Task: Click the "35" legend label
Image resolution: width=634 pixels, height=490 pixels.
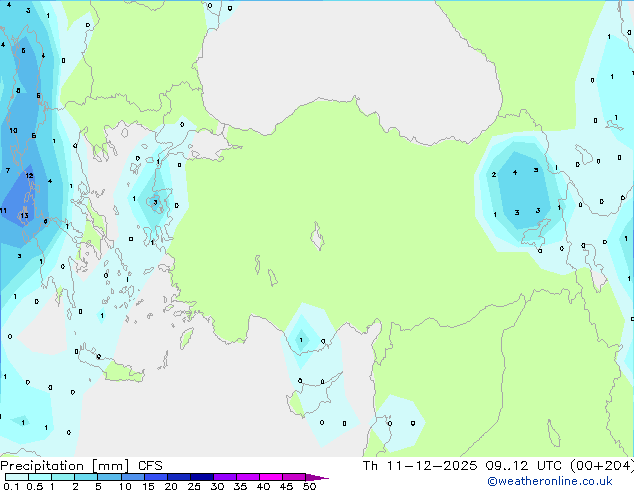Action: (240, 486)
